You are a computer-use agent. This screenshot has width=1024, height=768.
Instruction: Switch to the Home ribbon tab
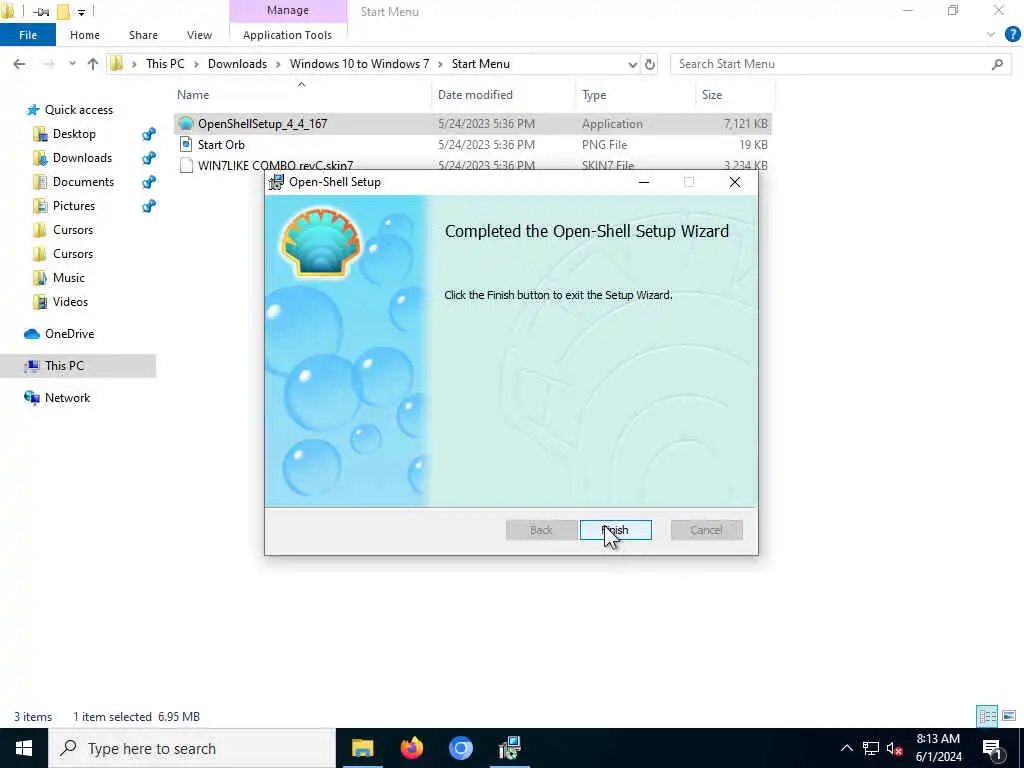(x=85, y=35)
